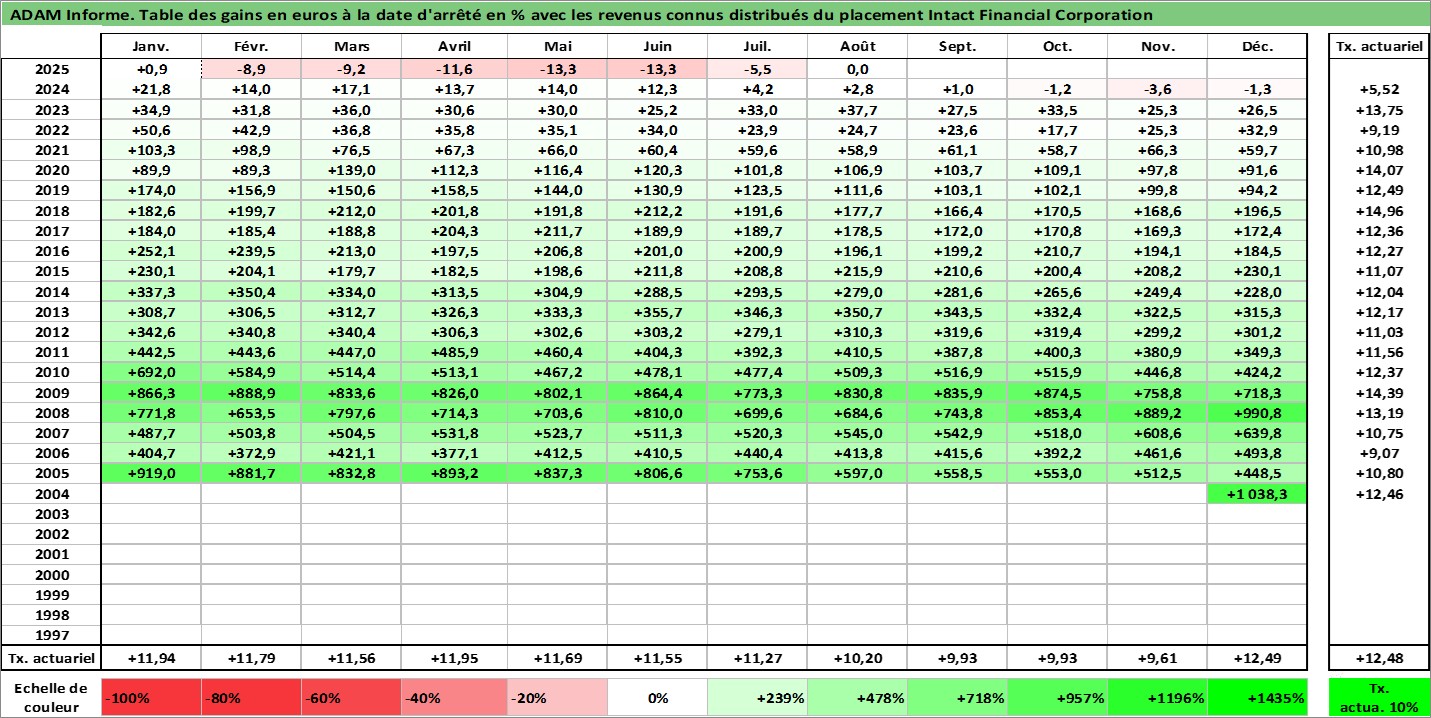Click the +252,1 cell in 2016 row
The height and width of the screenshot is (718, 1431).
click(x=152, y=251)
